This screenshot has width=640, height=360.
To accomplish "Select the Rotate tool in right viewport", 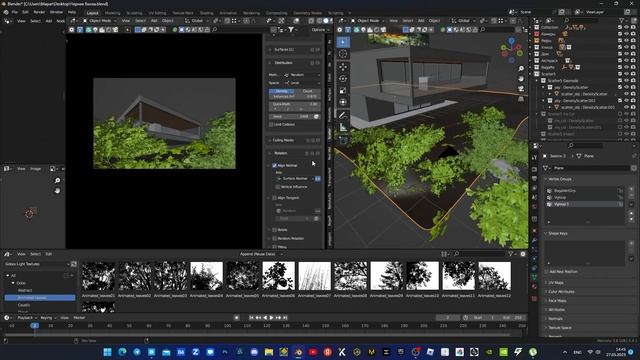I will (x=343, y=78).
